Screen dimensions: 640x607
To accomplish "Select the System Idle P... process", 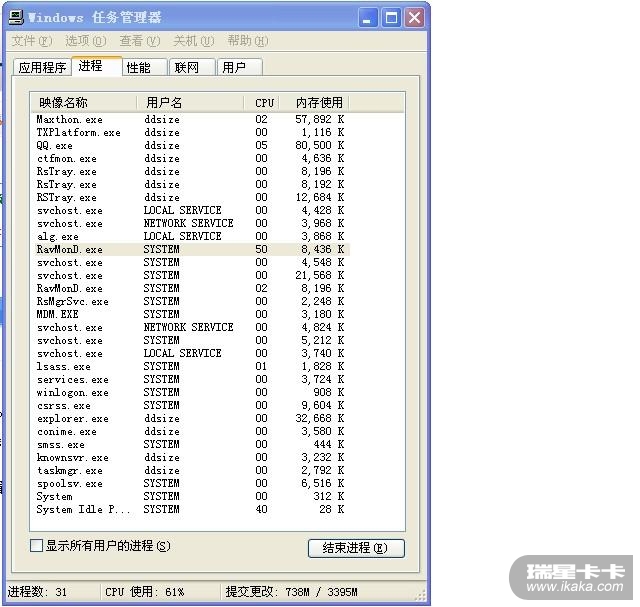I will (193, 509).
